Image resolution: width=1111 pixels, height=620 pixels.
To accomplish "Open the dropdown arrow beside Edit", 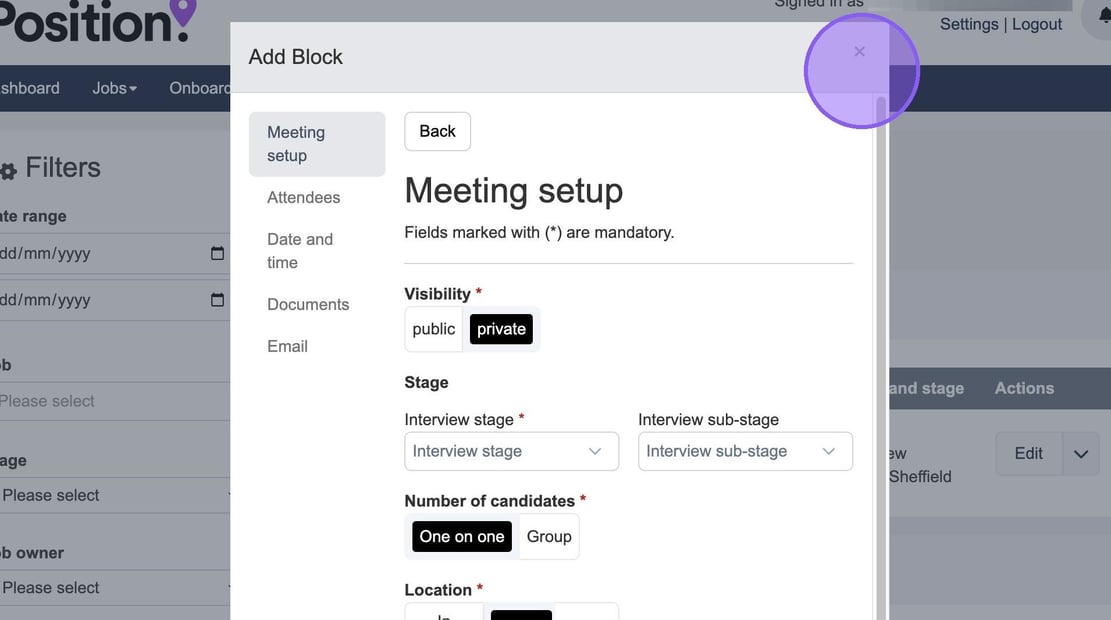I will [x=1080, y=454].
